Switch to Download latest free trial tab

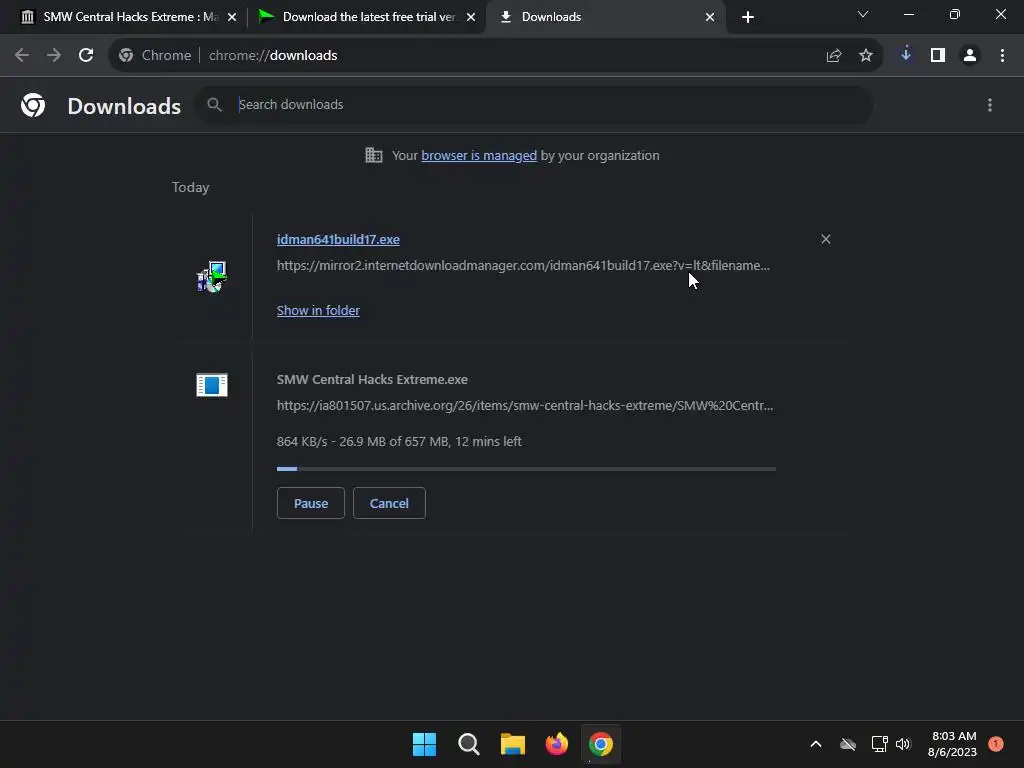tap(368, 17)
